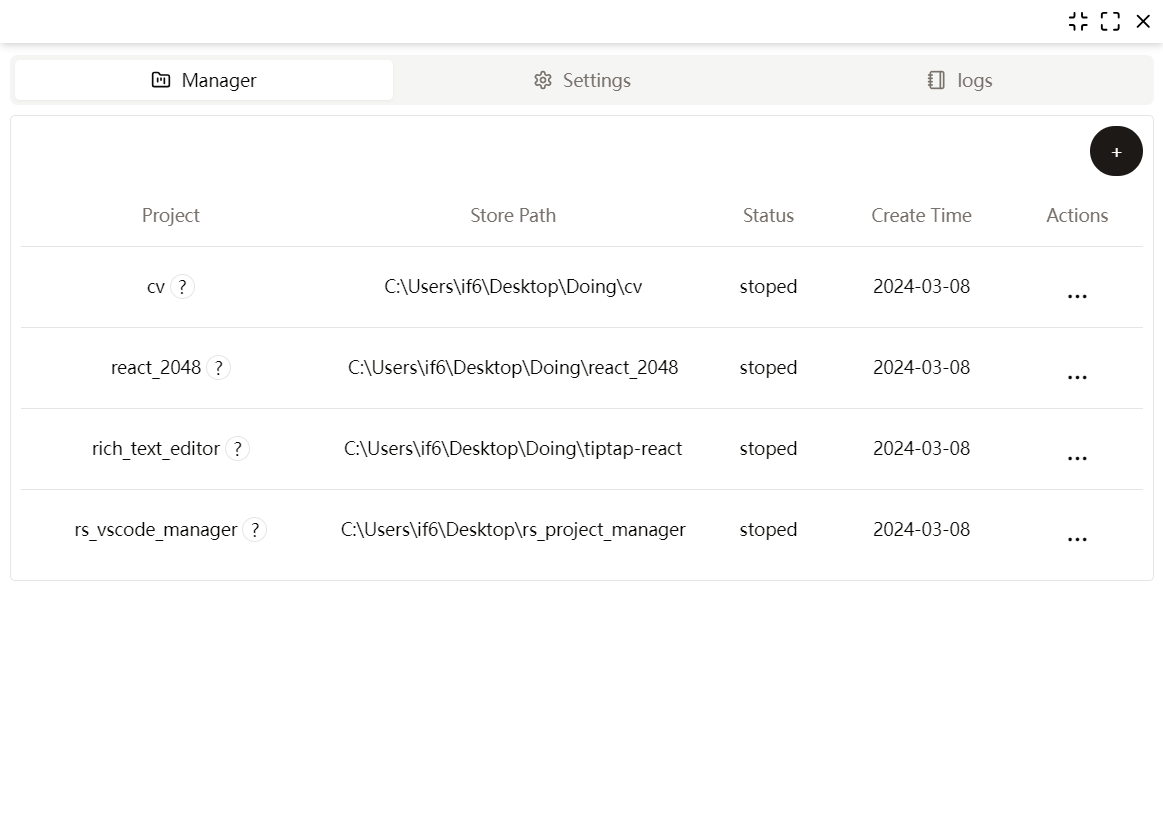The height and width of the screenshot is (836, 1163).
Task: Open the three-dot menu for react_2048
Action: click(1077, 377)
